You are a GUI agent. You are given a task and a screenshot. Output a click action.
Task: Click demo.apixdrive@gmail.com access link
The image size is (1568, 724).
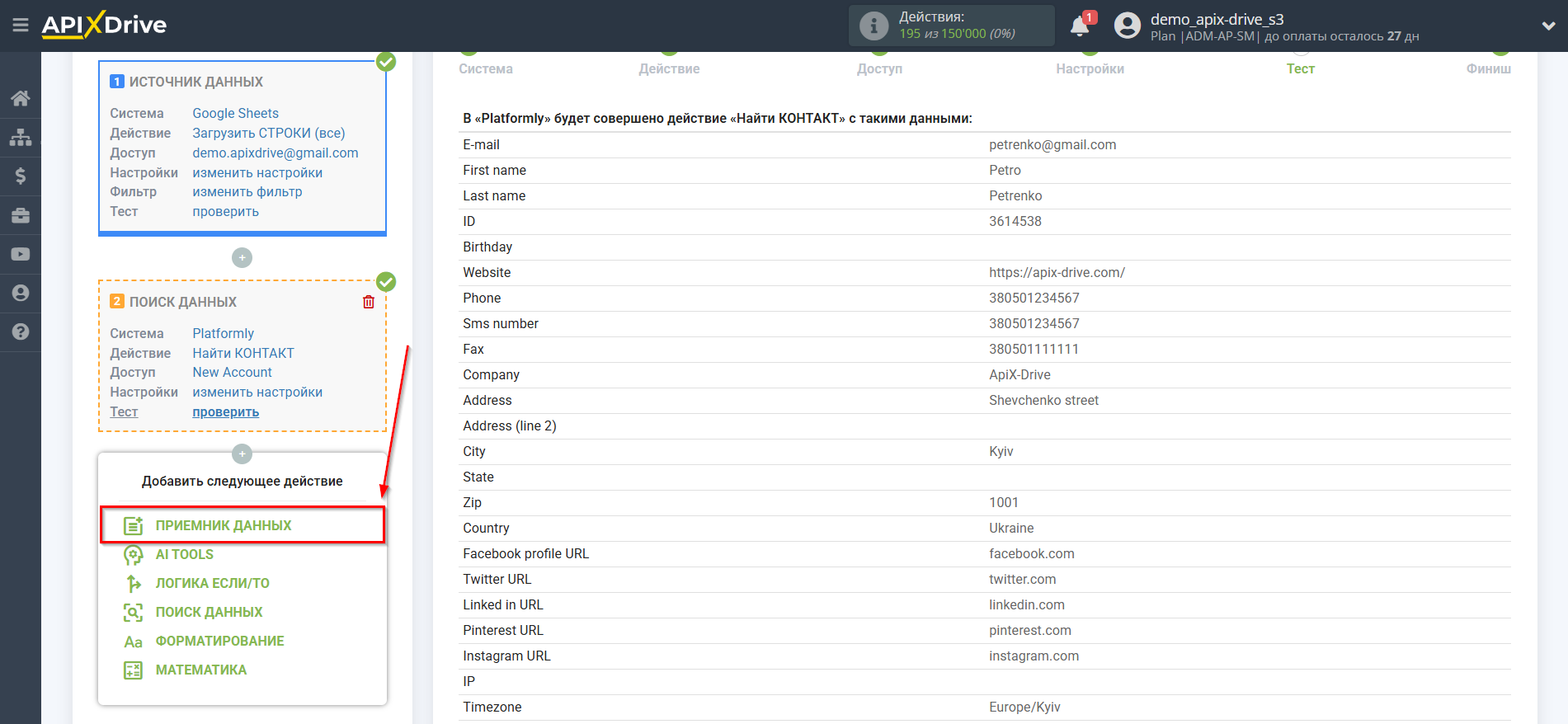pyautogui.click(x=275, y=153)
